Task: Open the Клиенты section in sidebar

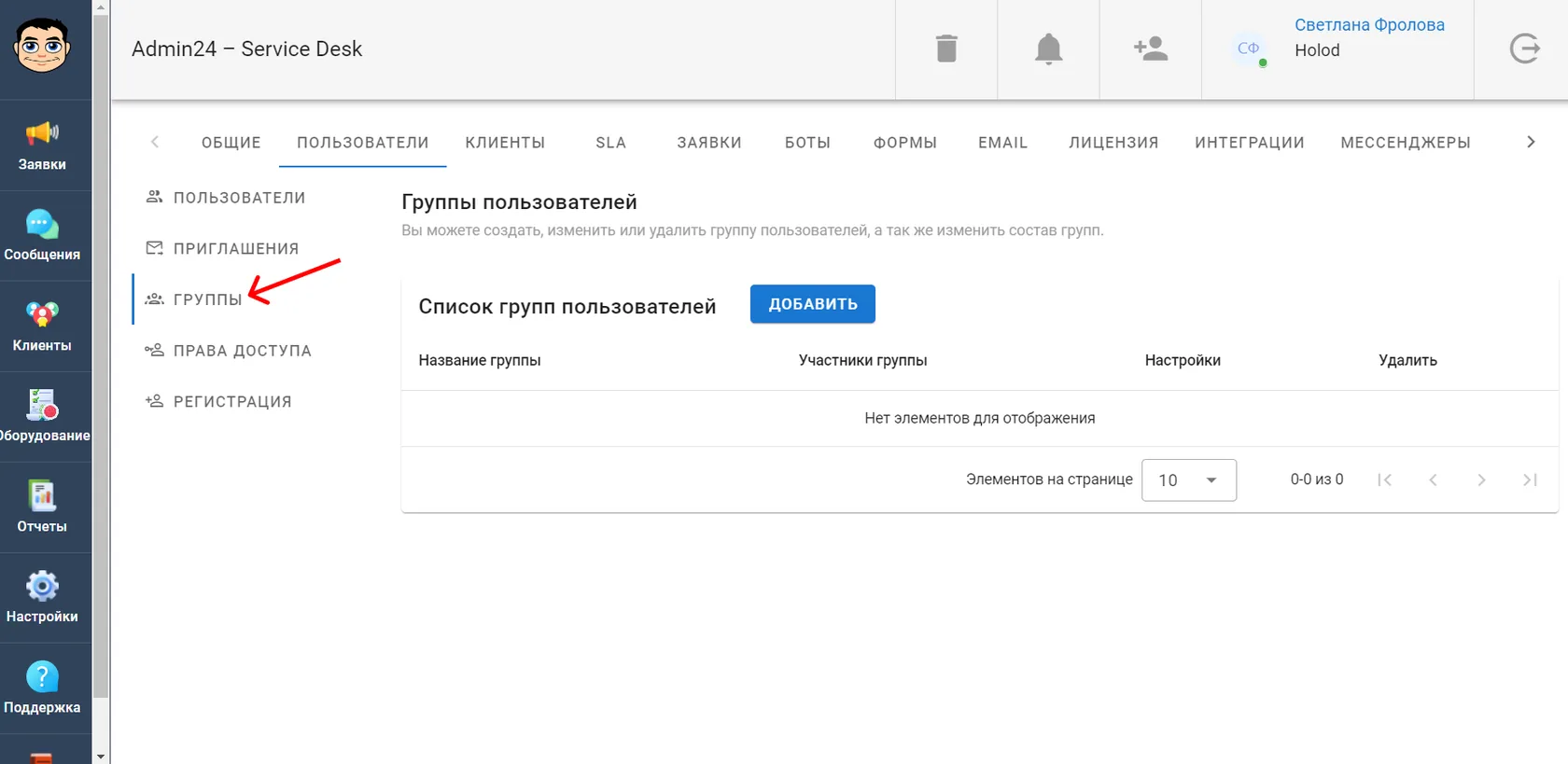Action: (42, 326)
